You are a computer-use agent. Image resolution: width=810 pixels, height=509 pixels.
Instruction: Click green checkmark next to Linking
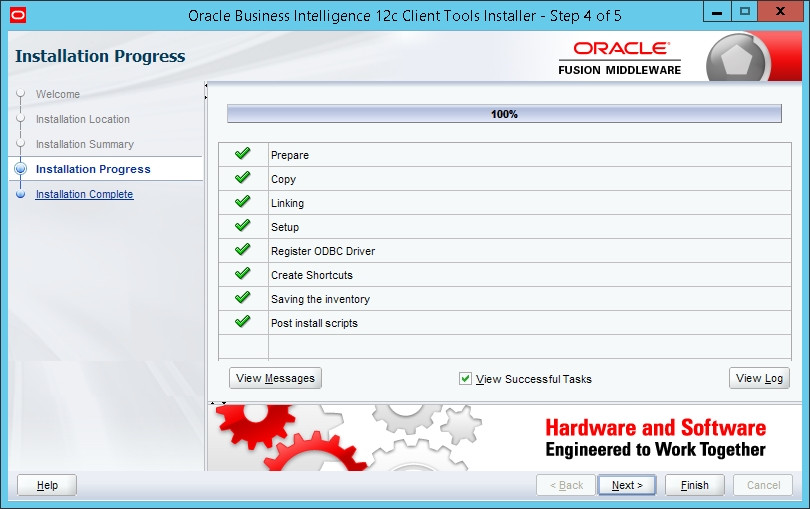[x=242, y=202]
